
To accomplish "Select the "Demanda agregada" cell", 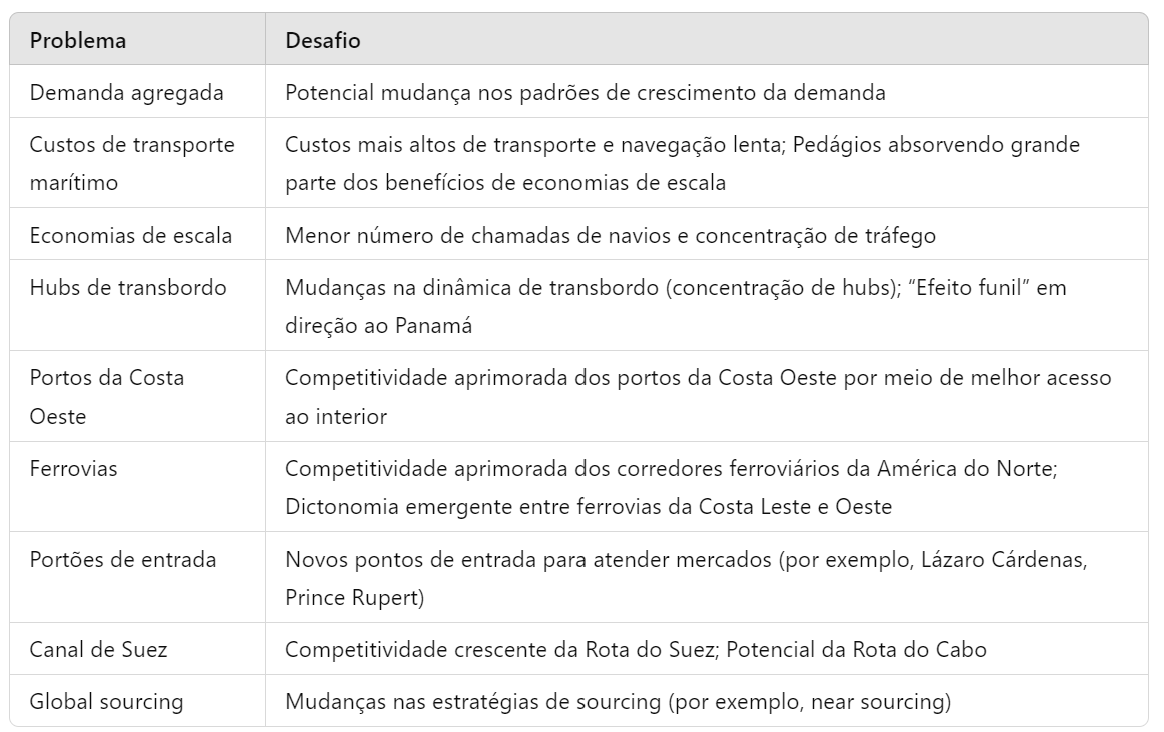I will [x=127, y=93].
